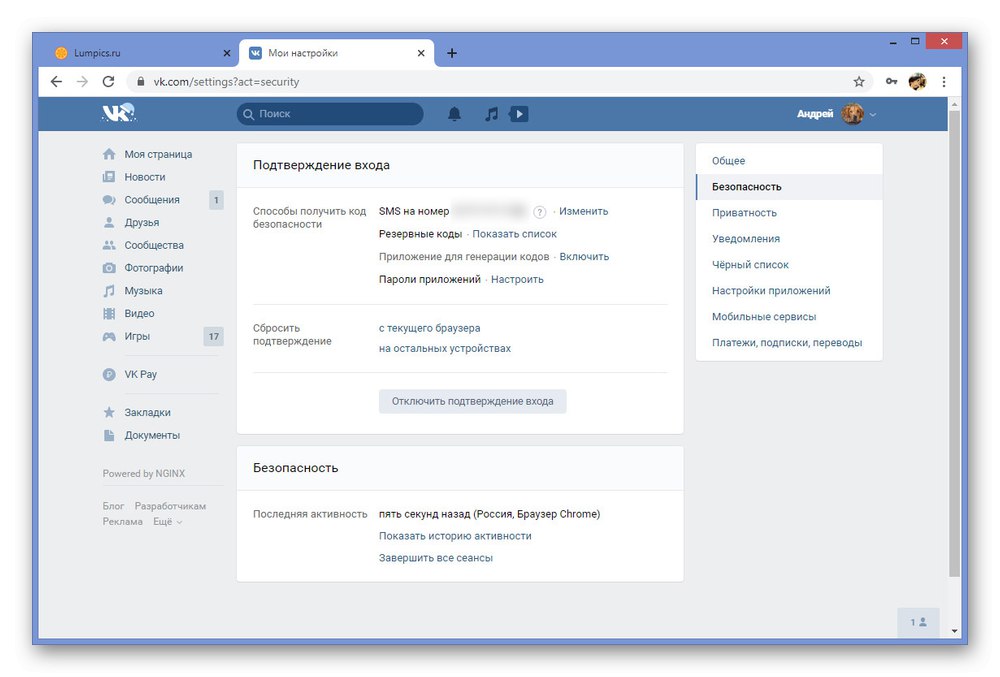1000x677 pixels.
Task: Click the VK logo in the header
Action: pos(117,113)
